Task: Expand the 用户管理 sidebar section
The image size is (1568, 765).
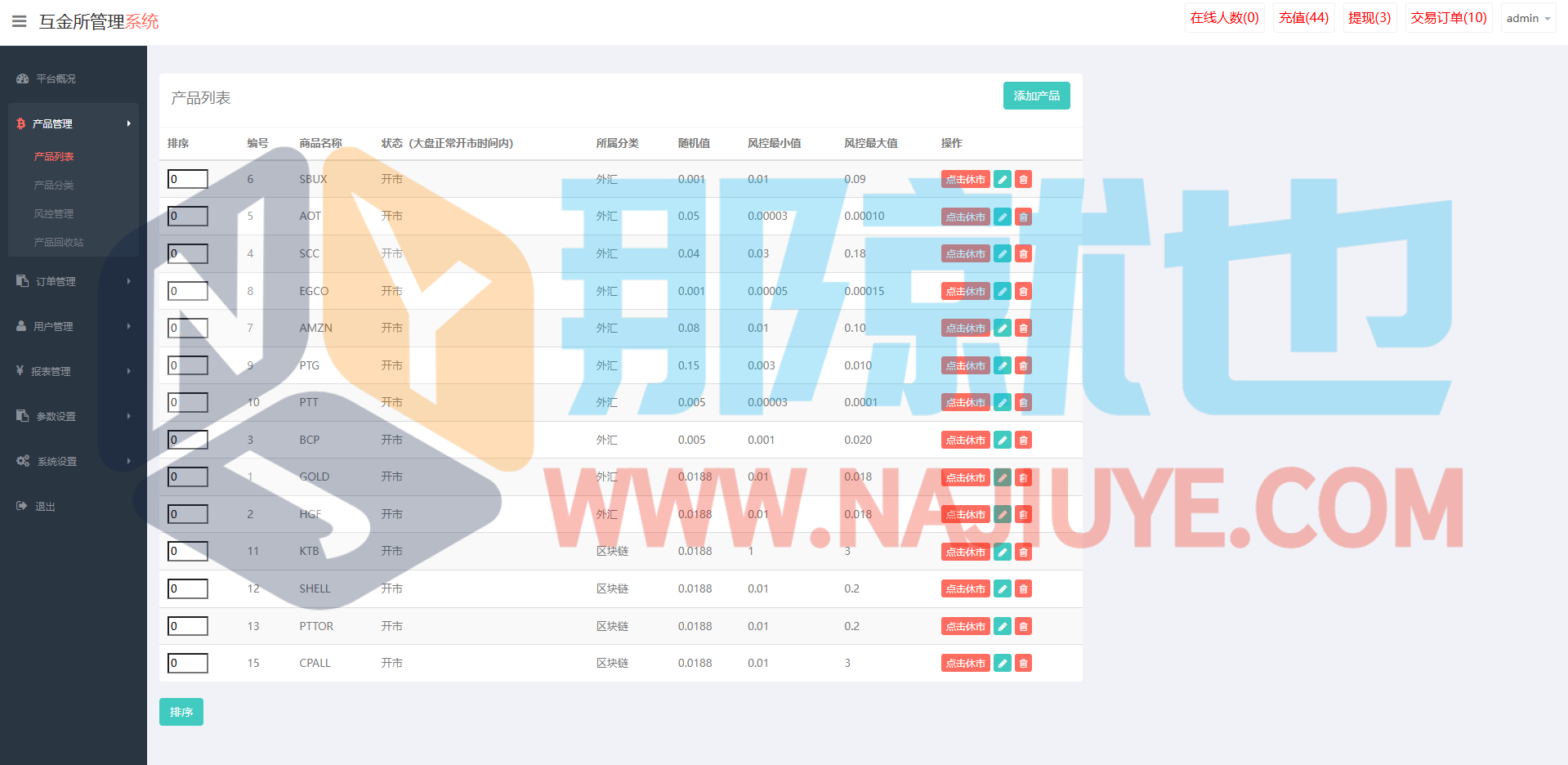Action: (x=53, y=326)
